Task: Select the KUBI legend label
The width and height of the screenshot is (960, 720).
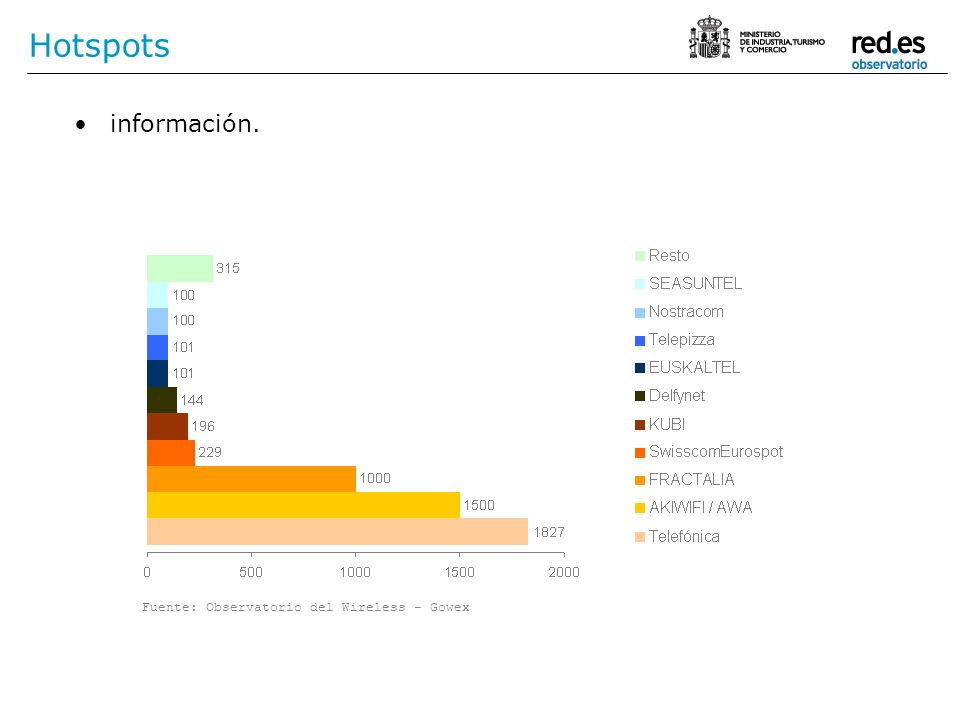Action: (667, 424)
